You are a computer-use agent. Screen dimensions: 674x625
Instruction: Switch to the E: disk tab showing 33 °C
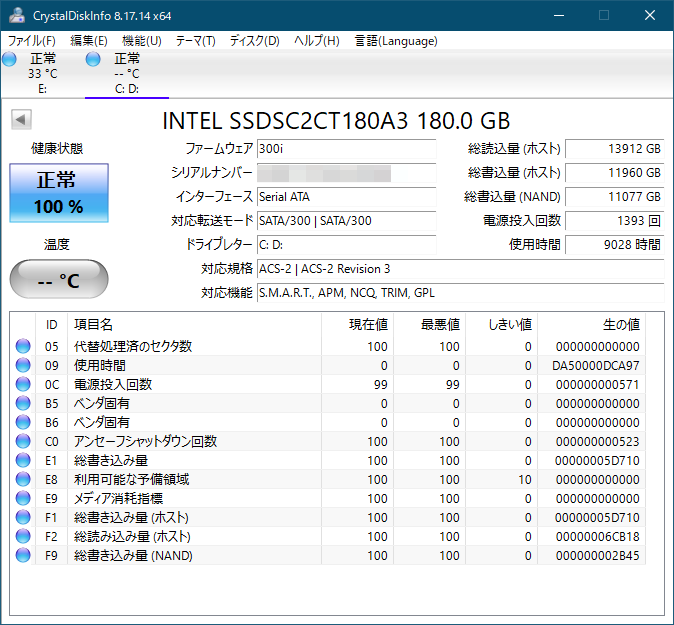point(42,73)
